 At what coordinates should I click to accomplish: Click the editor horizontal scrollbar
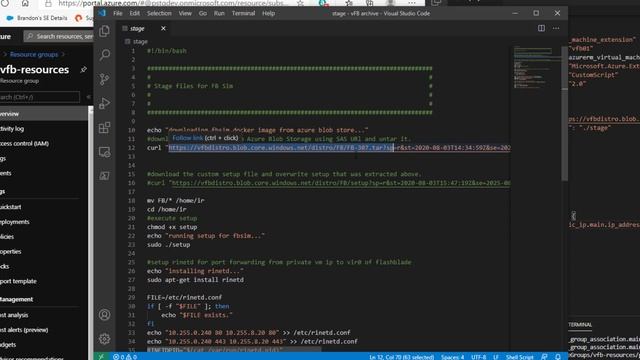coord(234,350)
